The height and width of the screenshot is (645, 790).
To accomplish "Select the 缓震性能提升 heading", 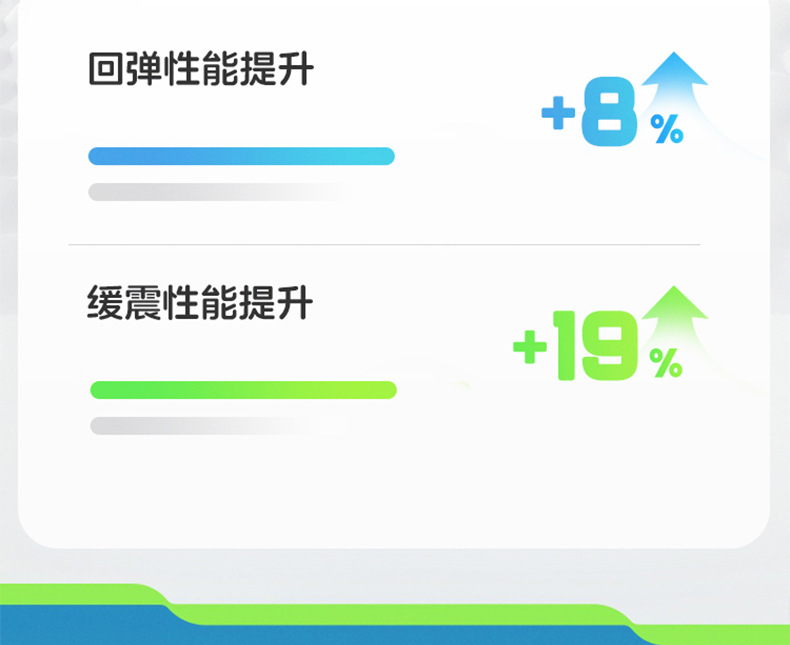I will (201, 302).
